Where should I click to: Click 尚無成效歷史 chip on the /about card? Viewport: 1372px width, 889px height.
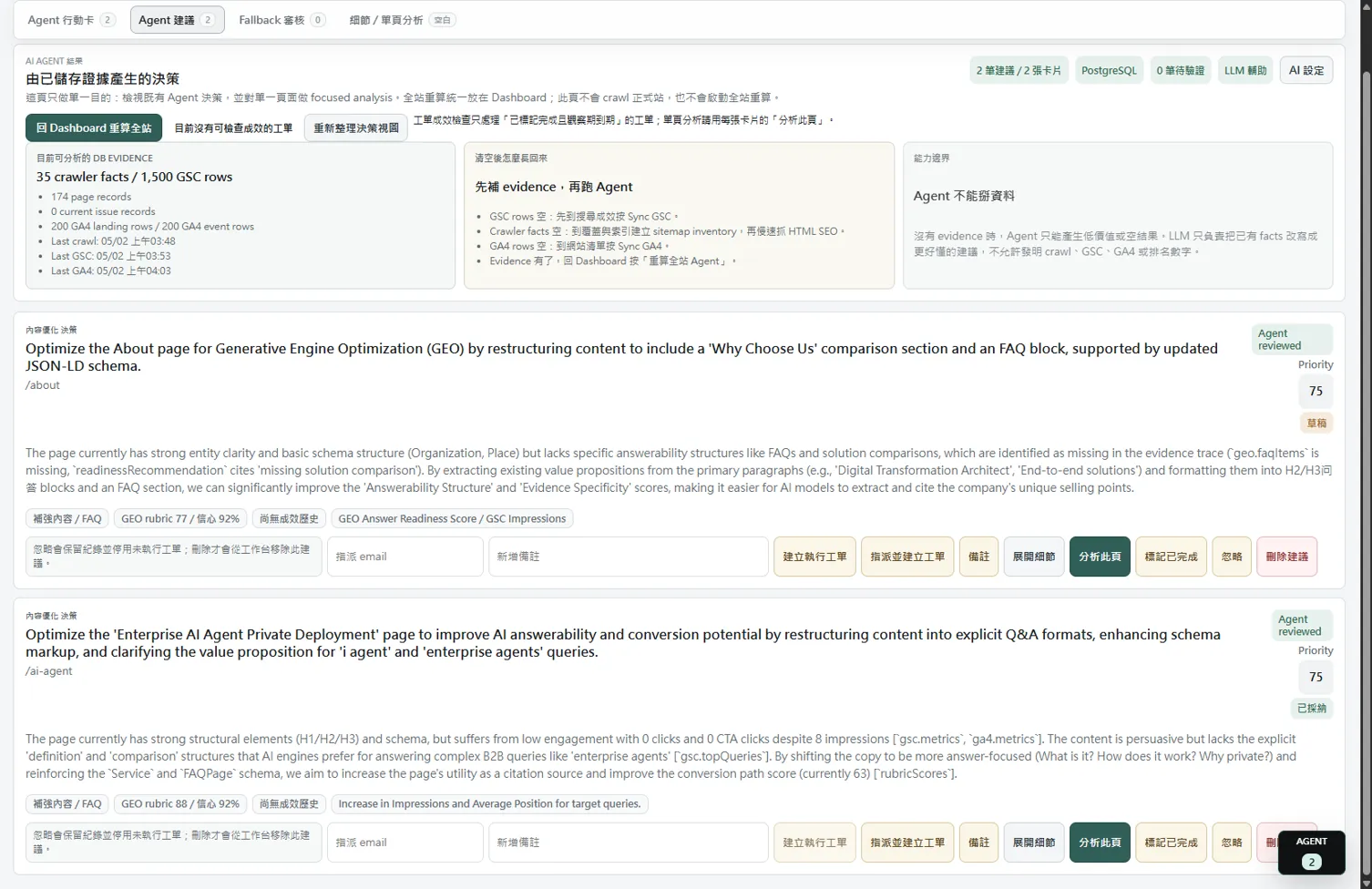(289, 518)
